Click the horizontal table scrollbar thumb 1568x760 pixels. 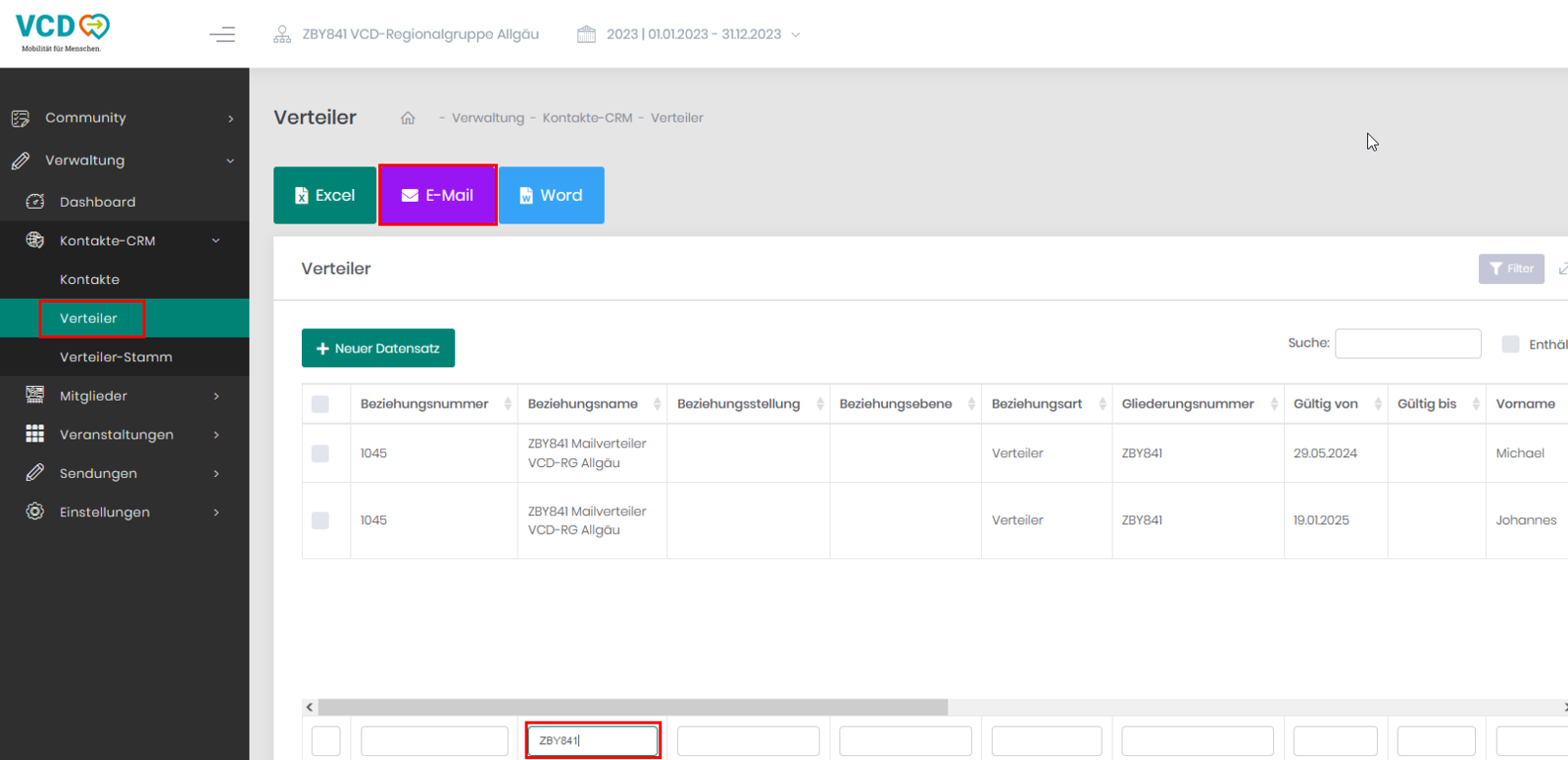click(633, 707)
